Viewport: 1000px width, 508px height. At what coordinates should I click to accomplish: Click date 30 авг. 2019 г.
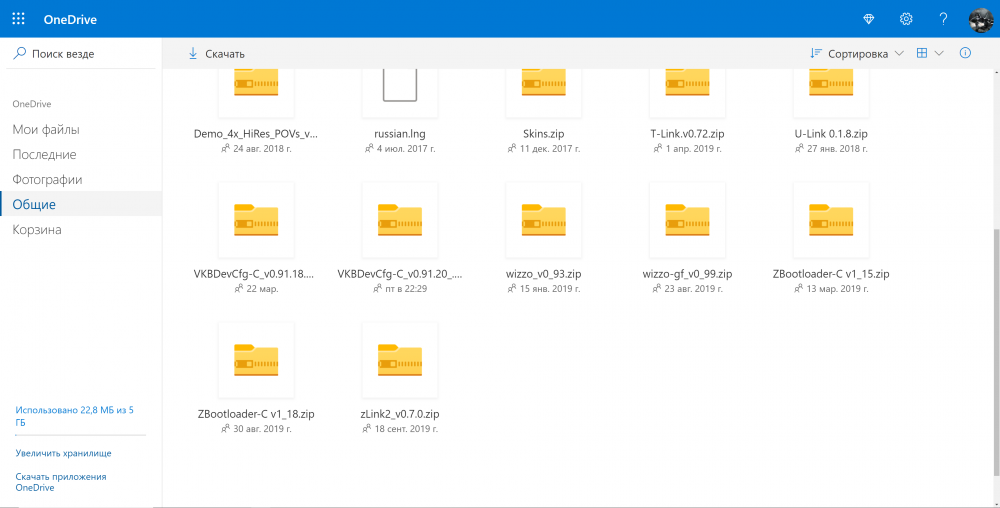coord(262,429)
